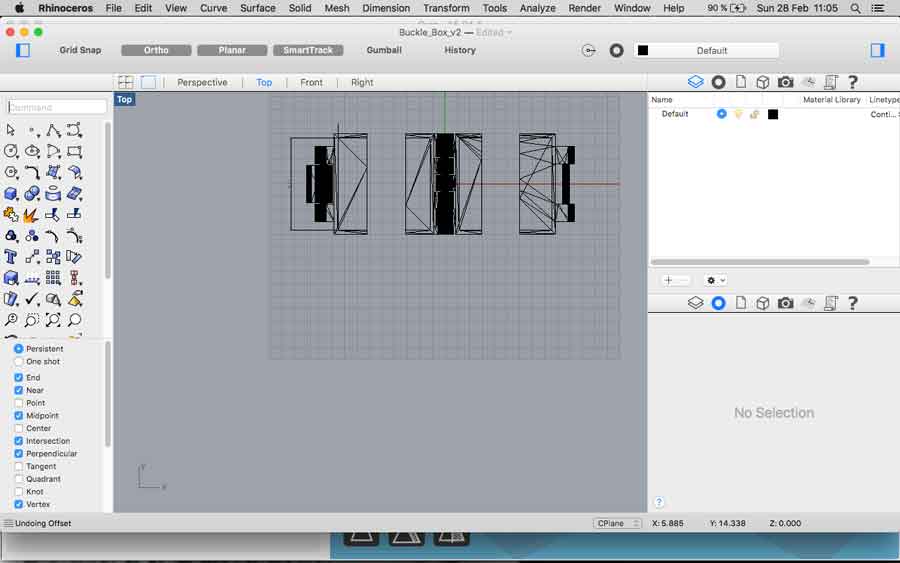The image size is (900, 563).
Task: Choose the Arc tool
Action: (53, 152)
